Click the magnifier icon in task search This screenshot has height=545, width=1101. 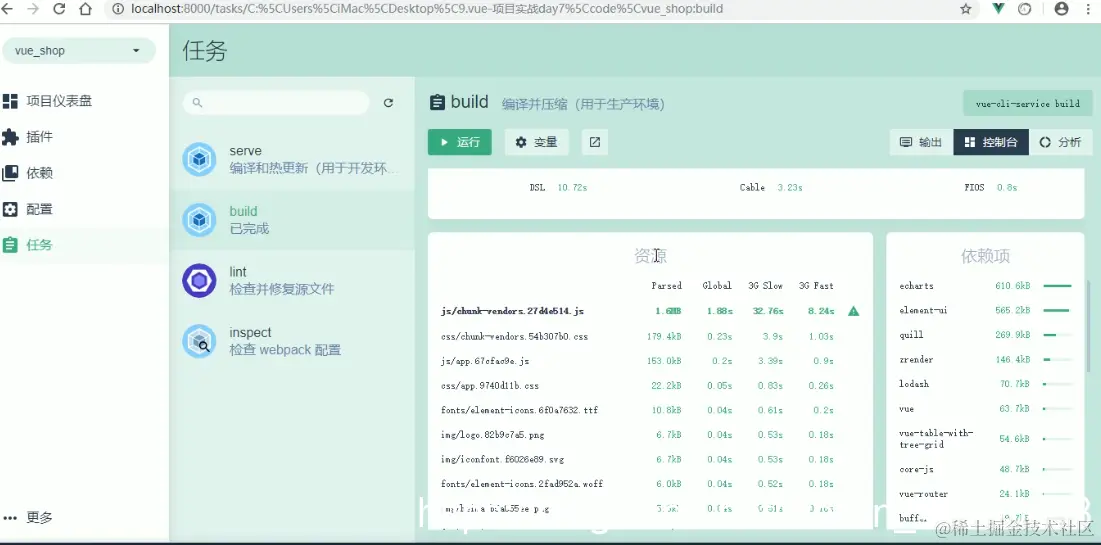(x=197, y=103)
